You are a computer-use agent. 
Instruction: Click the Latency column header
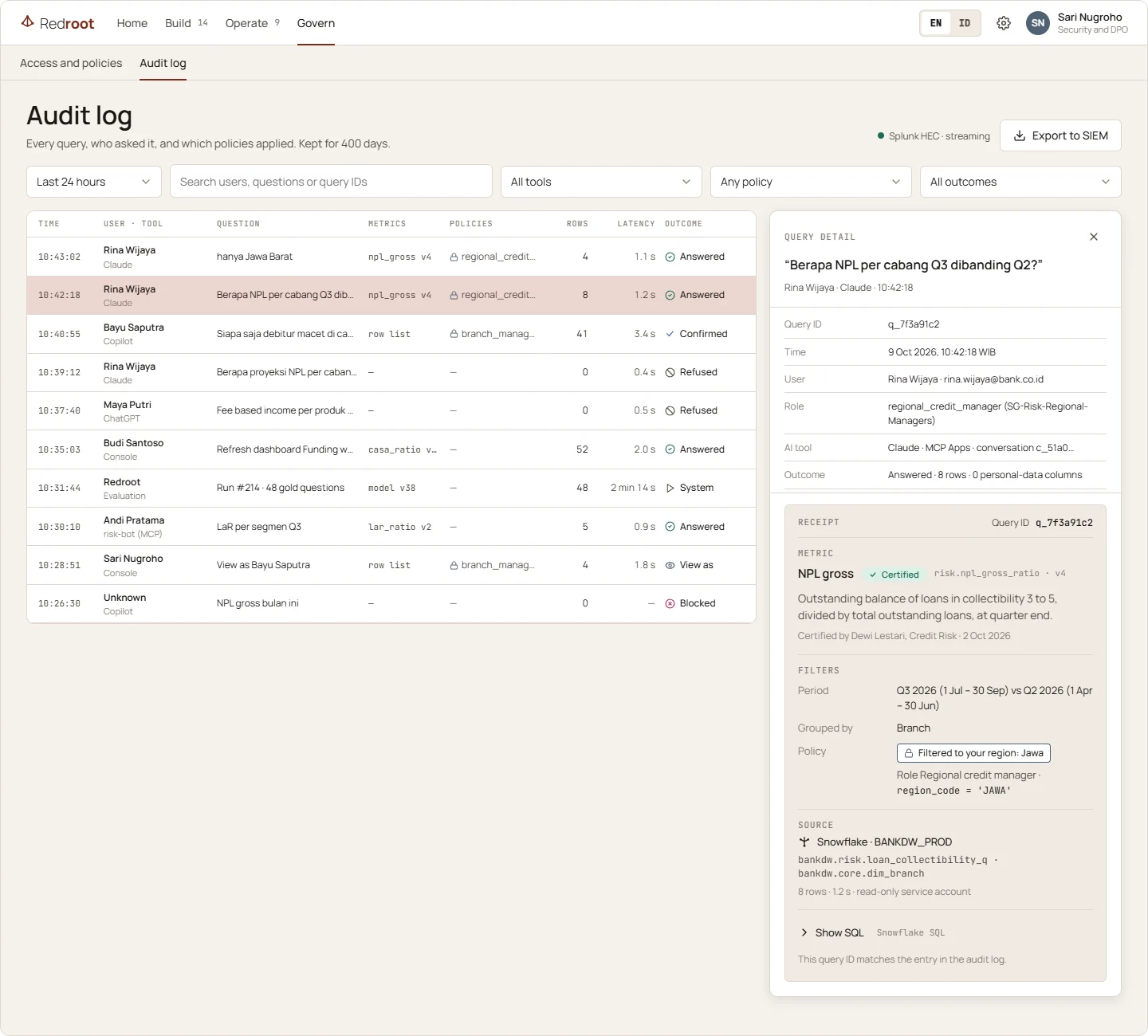coord(636,224)
